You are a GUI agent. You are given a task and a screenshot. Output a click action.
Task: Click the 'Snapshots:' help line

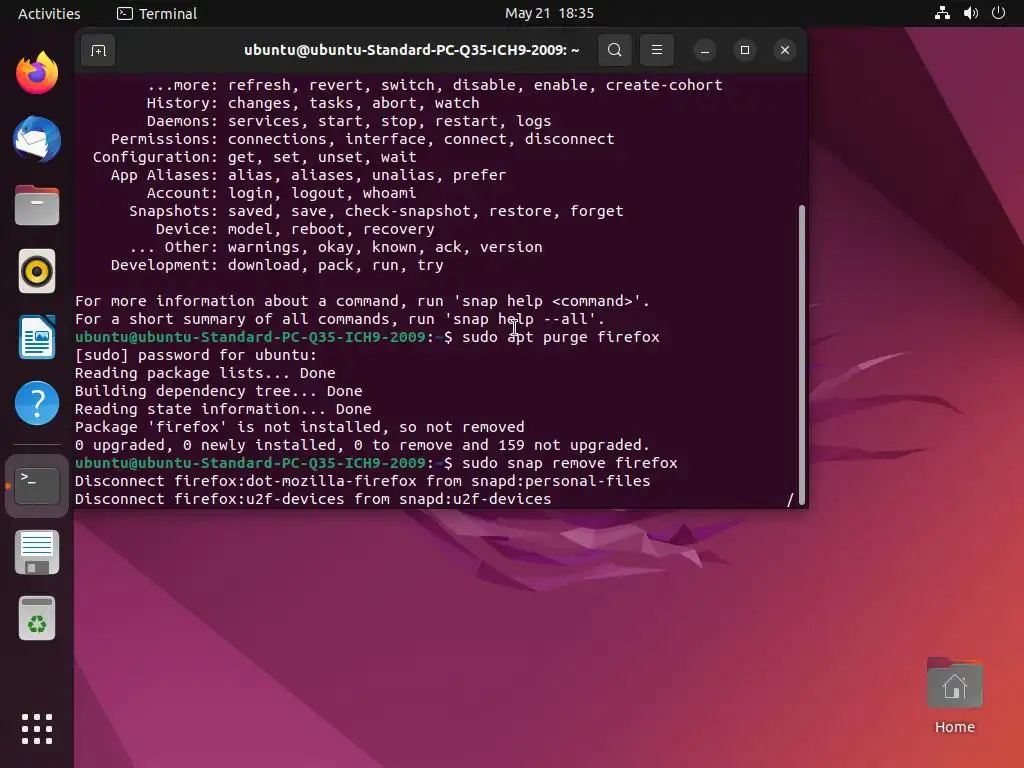pos(376,211)
